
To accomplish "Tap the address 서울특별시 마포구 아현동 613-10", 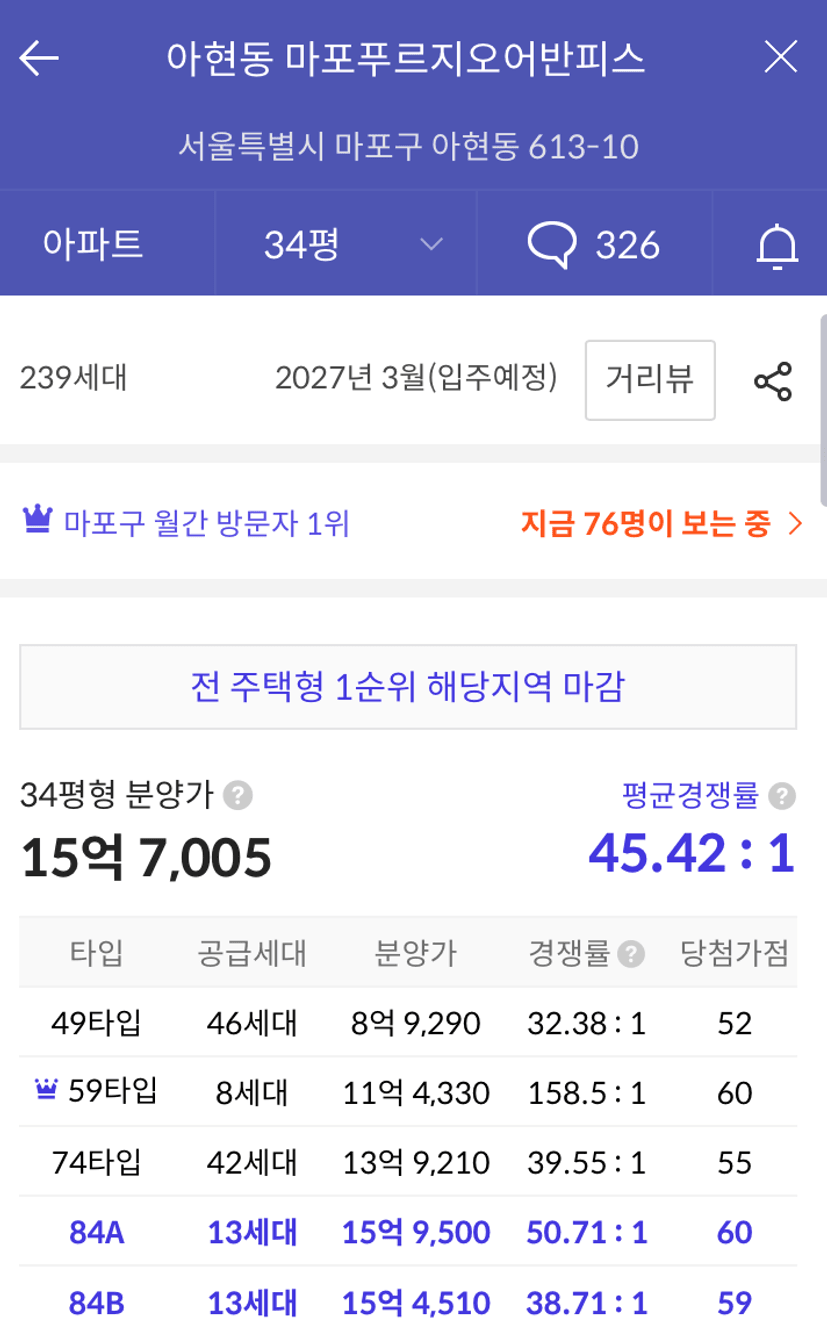I will [408, 147].
